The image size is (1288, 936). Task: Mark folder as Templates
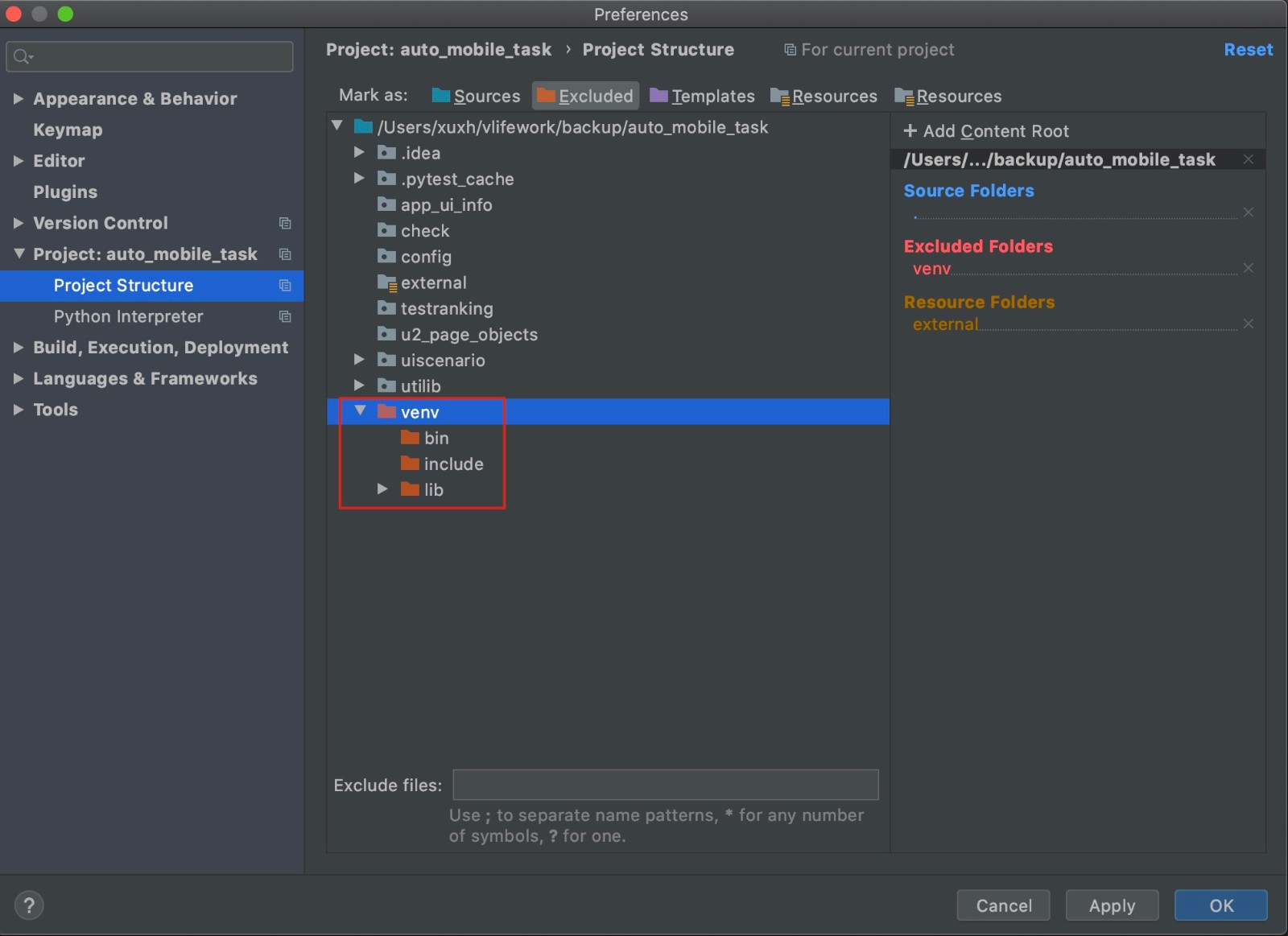(x=702, y=96)
